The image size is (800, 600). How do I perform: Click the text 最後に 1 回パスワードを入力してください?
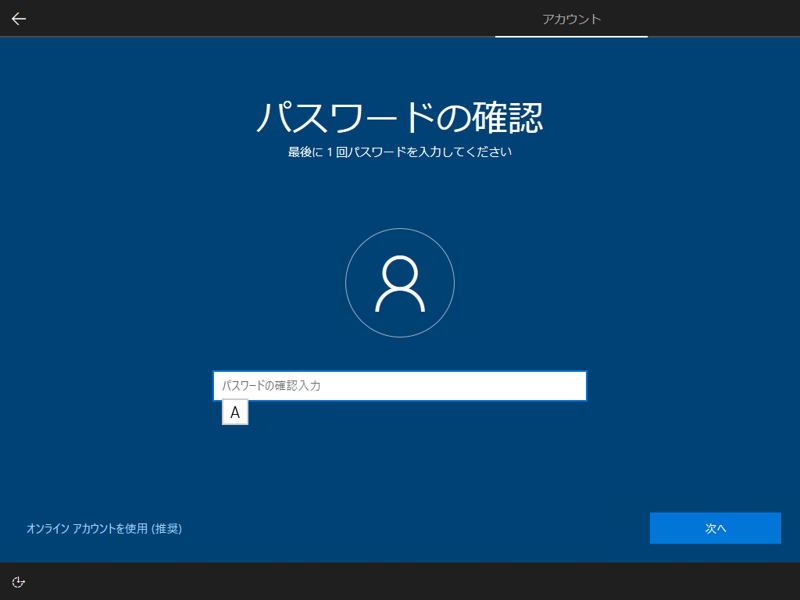(400, 152)
